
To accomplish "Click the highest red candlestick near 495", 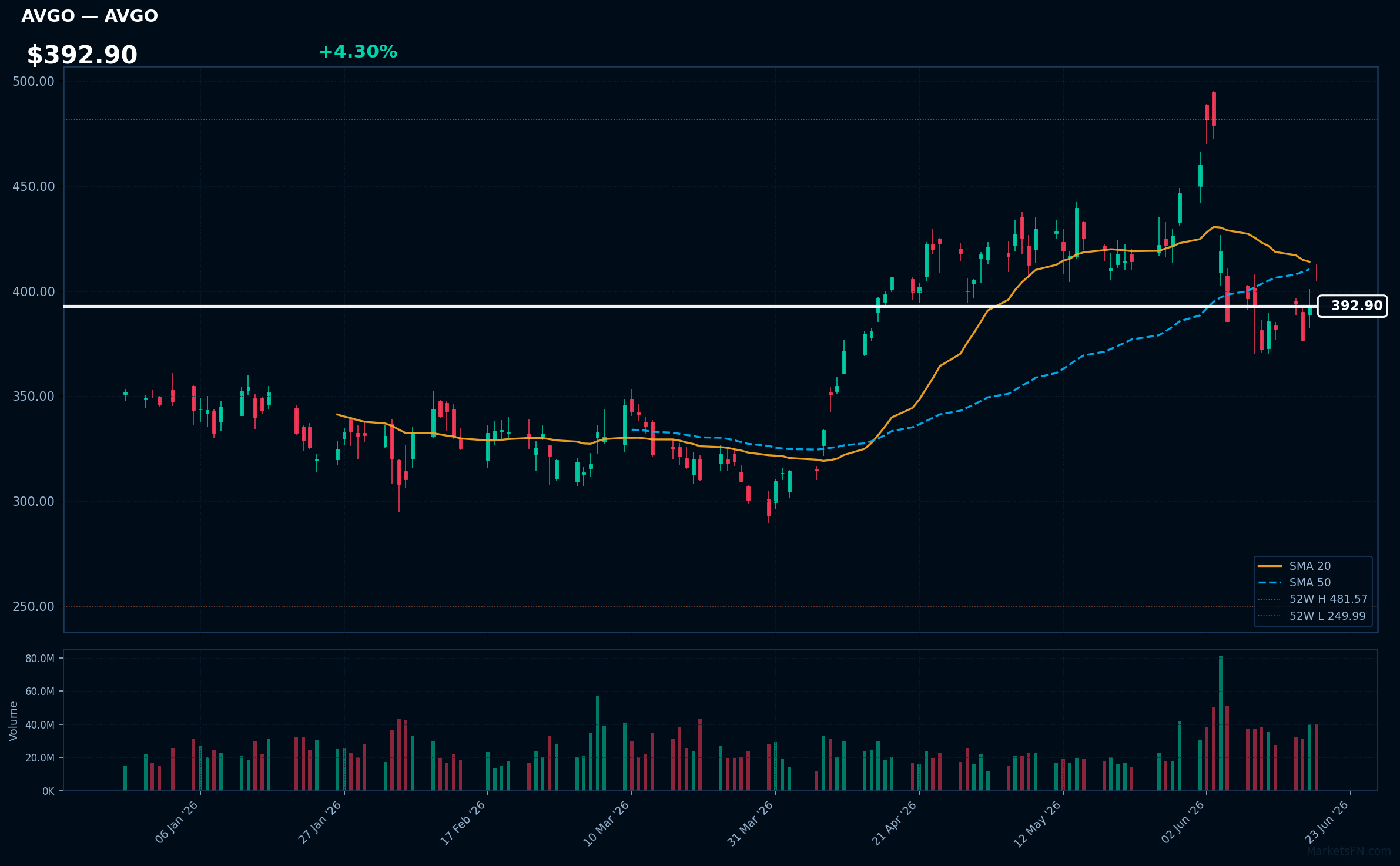I will pyautogui.click(x=1214, y=109).
